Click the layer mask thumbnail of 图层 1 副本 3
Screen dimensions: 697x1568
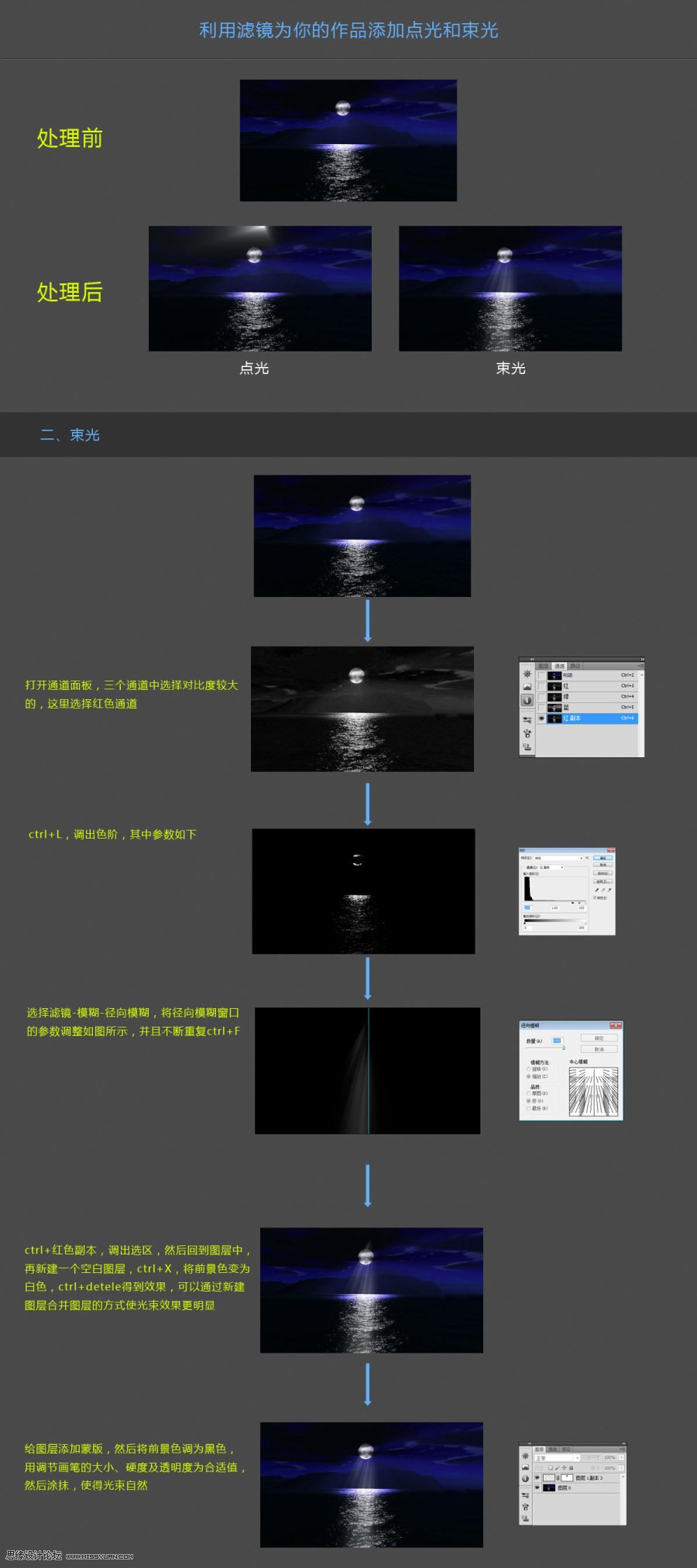click(567, 1478)
